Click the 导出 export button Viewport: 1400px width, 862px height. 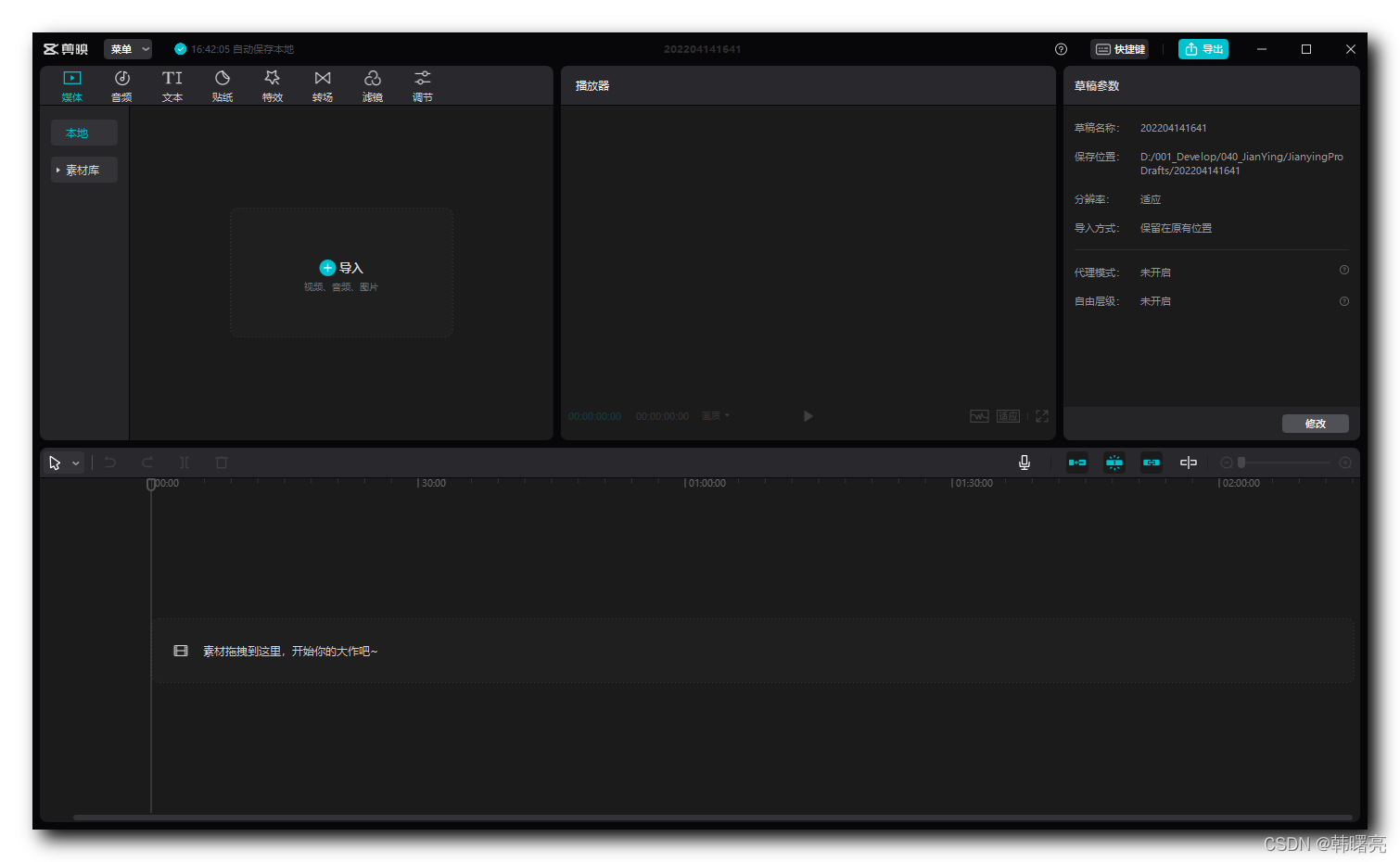tap(1203, 49)
